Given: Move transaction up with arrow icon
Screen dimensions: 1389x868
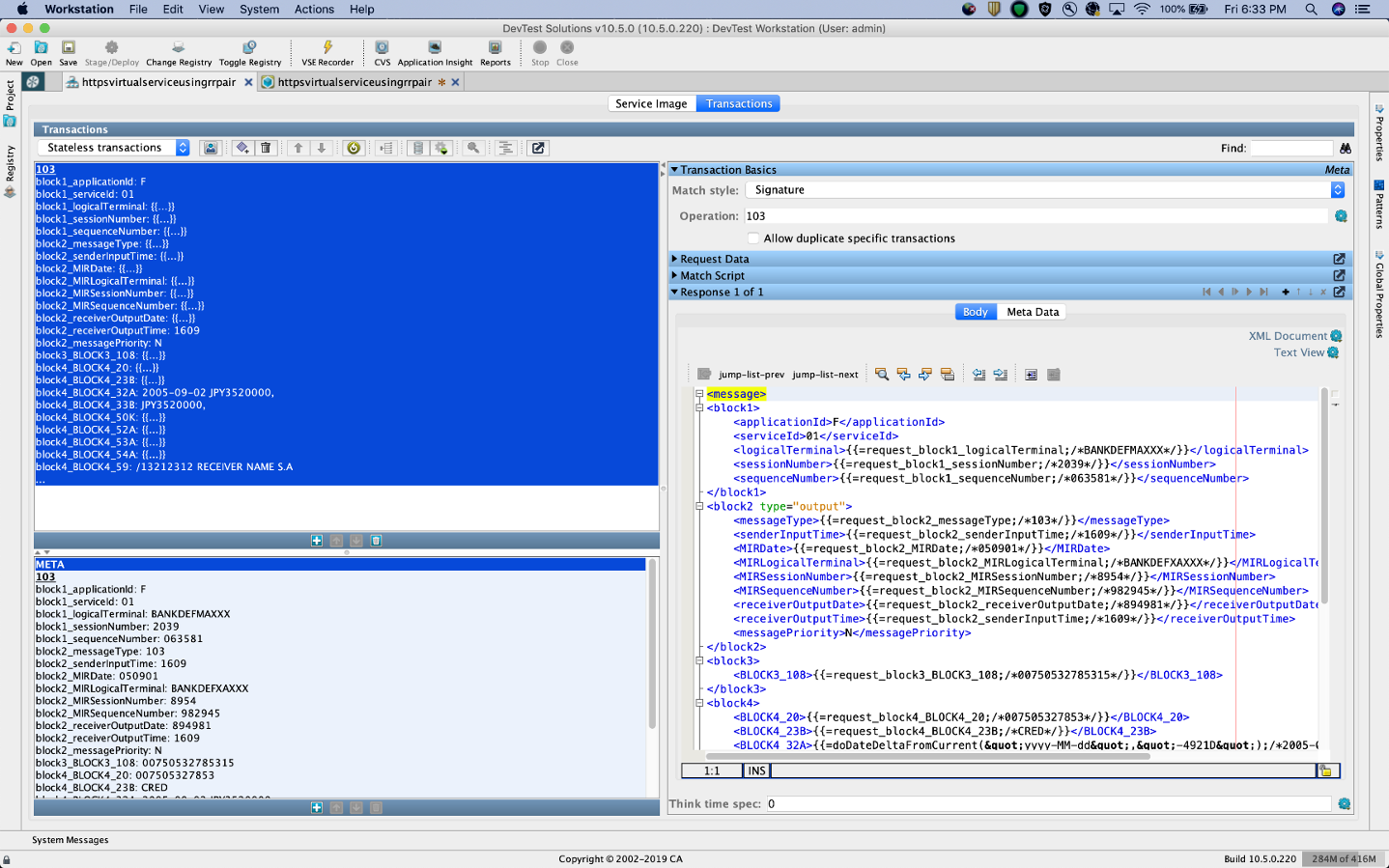Looking at the screenshot, I should tap(298, 148).
